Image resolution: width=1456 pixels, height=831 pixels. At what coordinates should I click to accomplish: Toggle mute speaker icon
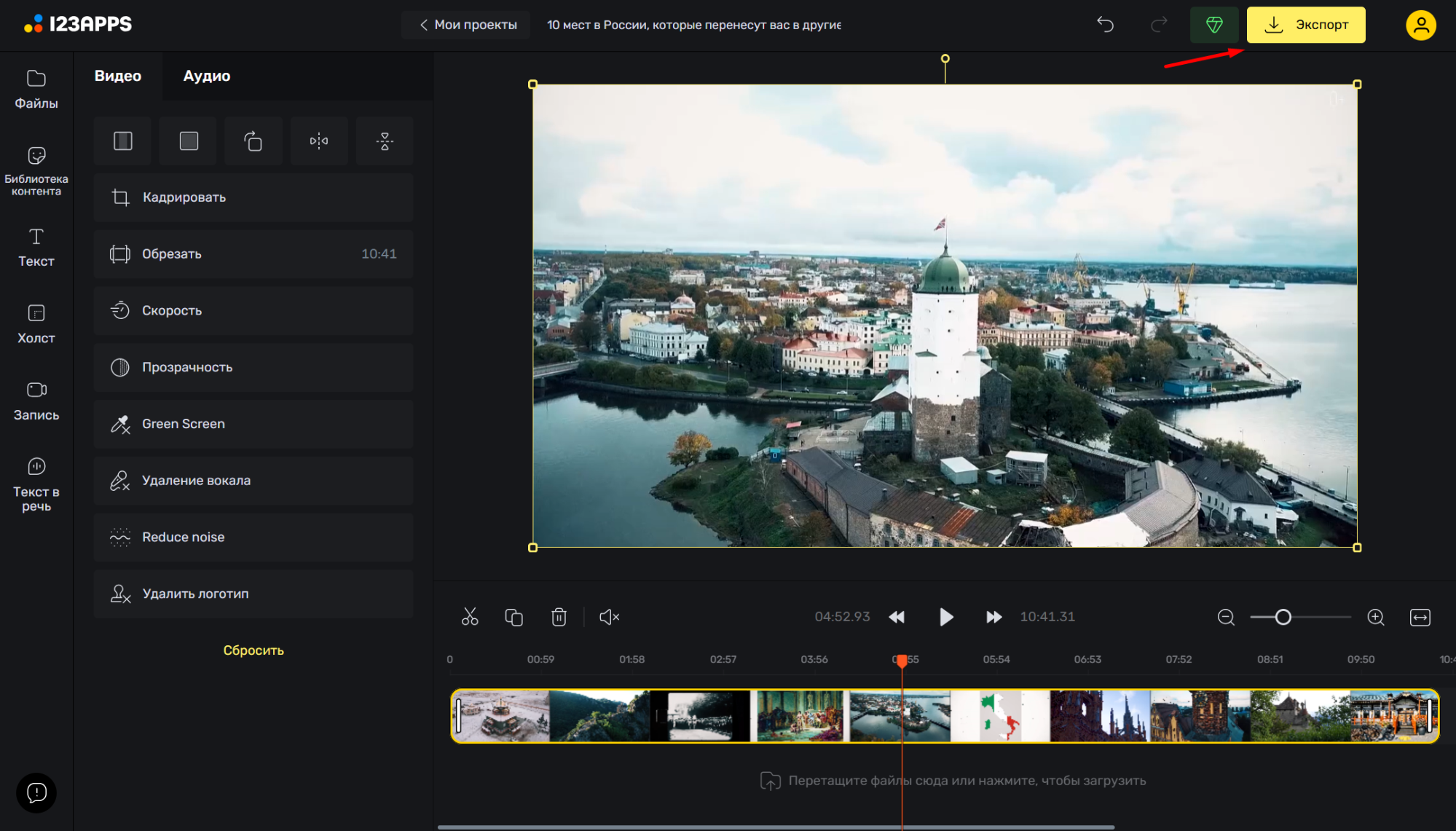pyautogui.click(x=609, y=617)
